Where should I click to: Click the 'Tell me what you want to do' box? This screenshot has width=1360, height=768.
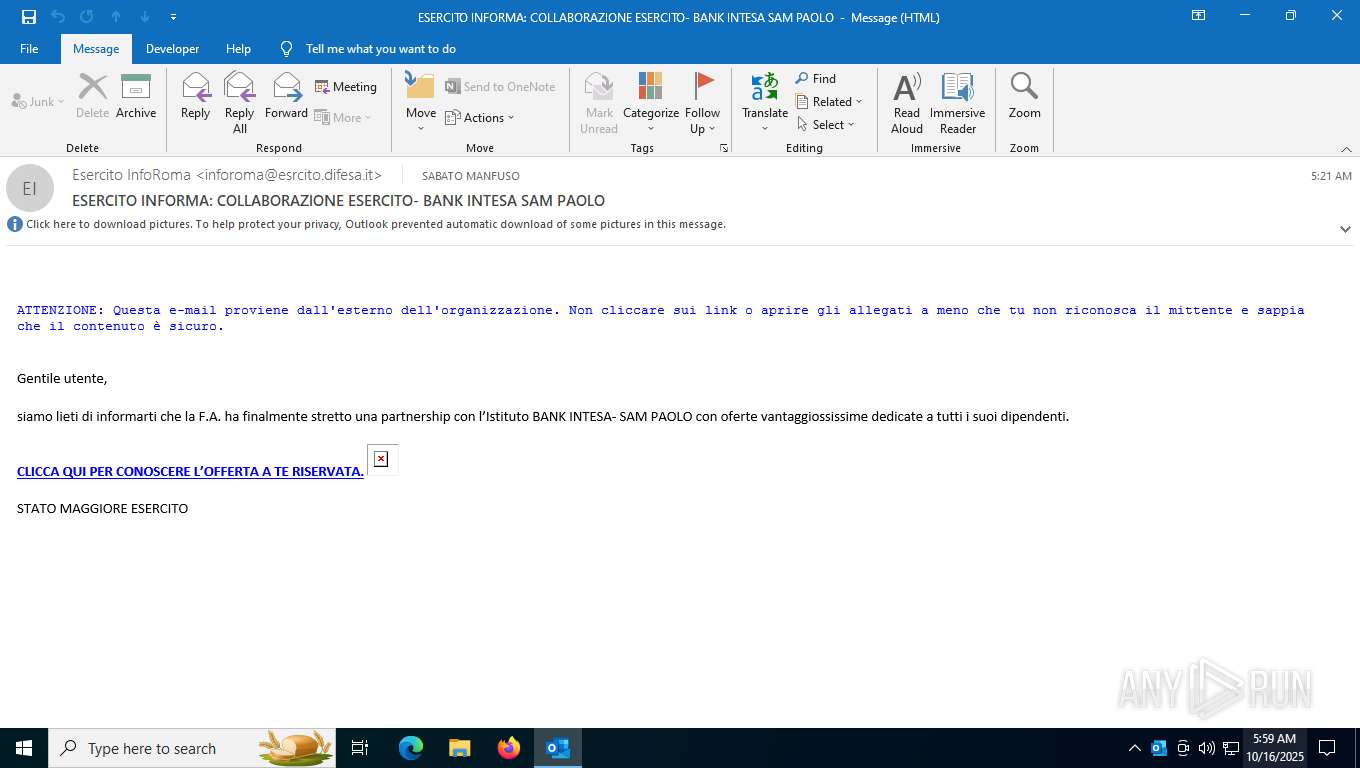(380, 48)
